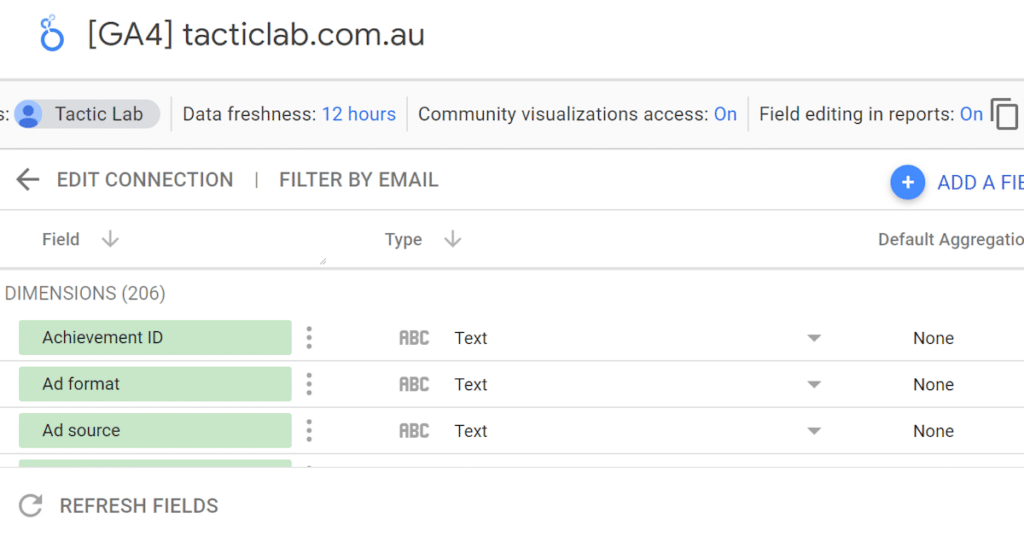Viewport: 1024px width, 536px height.
Task: Click the Looker Studio logo icon
Action: [x=51, y=34]
